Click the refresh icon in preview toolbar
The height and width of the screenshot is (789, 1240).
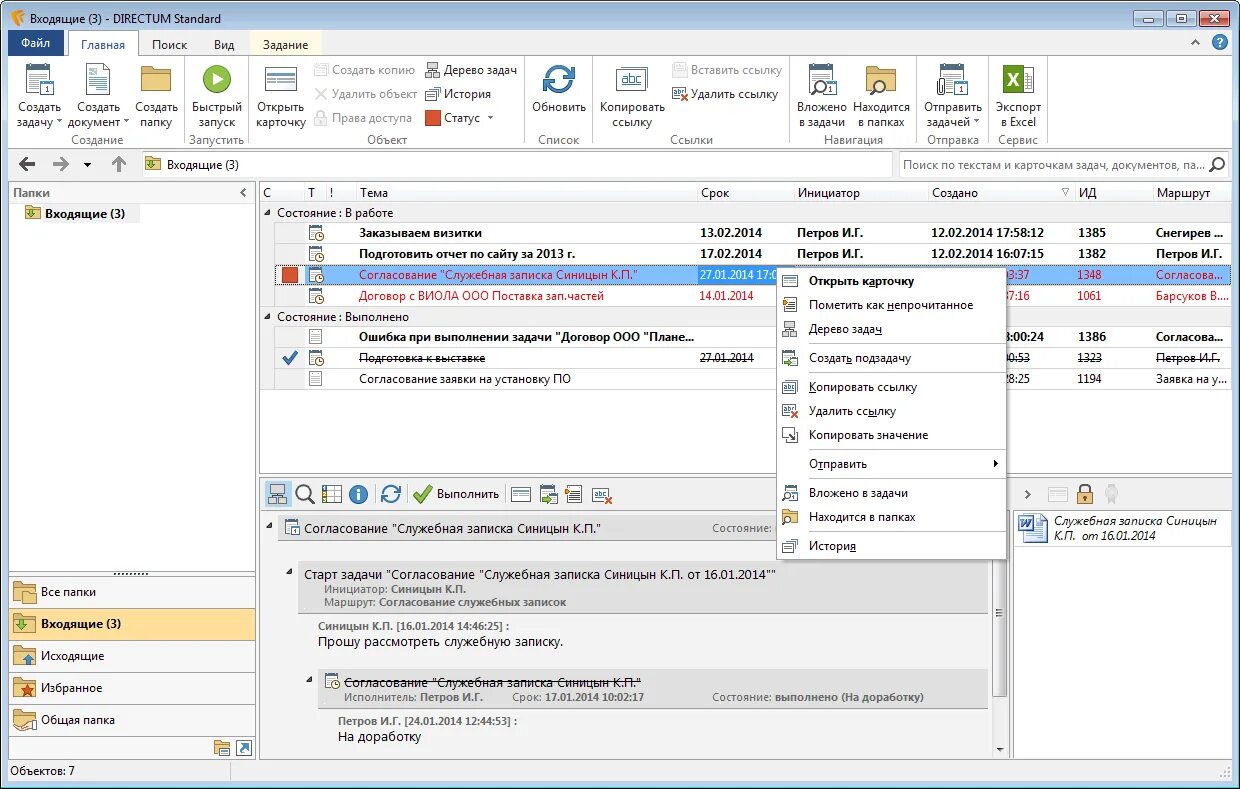pyautogui.click(x=391, y=494)
